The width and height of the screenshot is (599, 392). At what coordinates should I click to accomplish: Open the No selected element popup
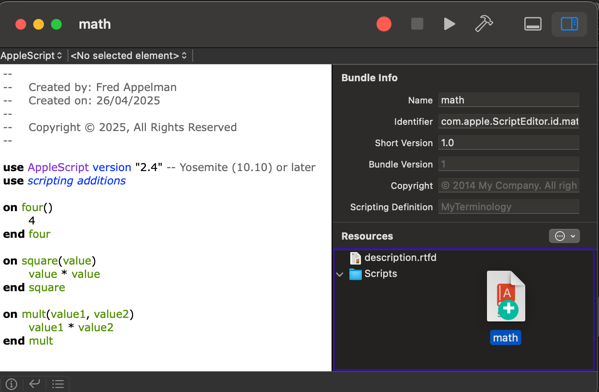point(129,55)
